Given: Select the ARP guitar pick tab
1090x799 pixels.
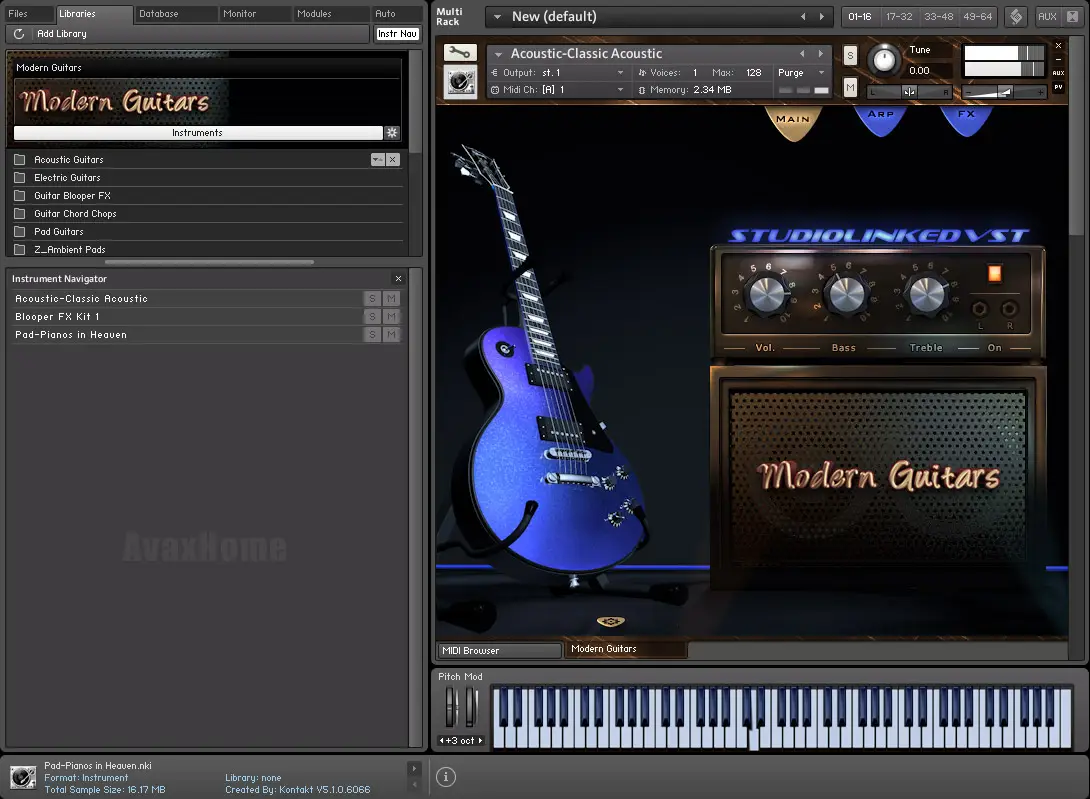Looking at the screenshot, I should click(x=881, y=118).
